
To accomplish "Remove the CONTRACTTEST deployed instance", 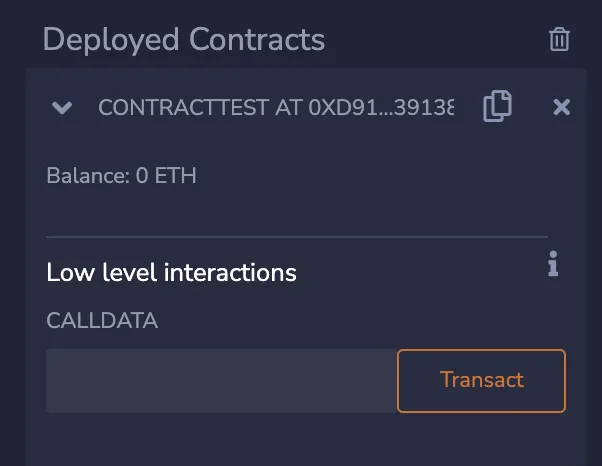I will coord(562,107).
